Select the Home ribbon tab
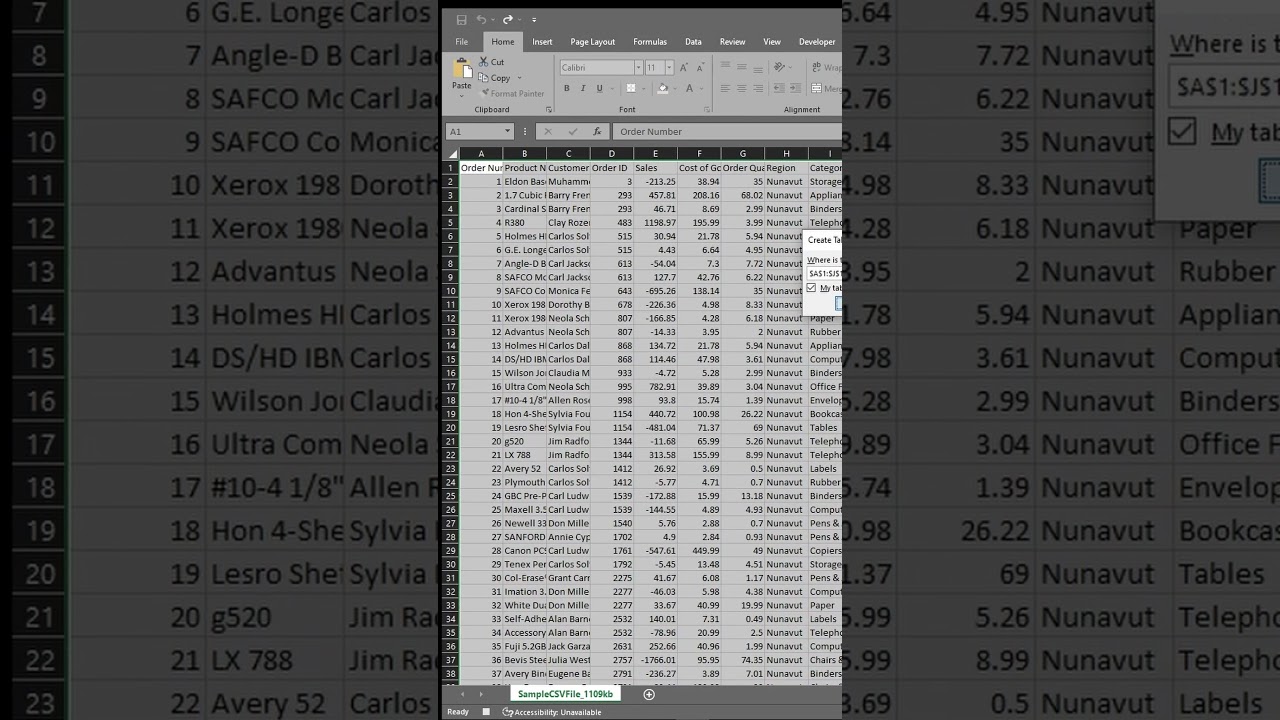Image resolution: width=1280 pixels, height=720 pixels. click(x=503, y=42)
